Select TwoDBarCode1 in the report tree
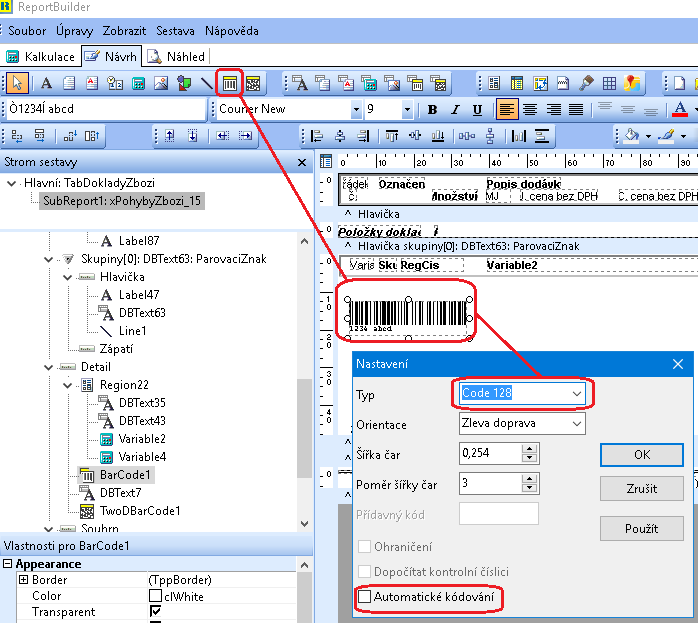 [140, 511]
